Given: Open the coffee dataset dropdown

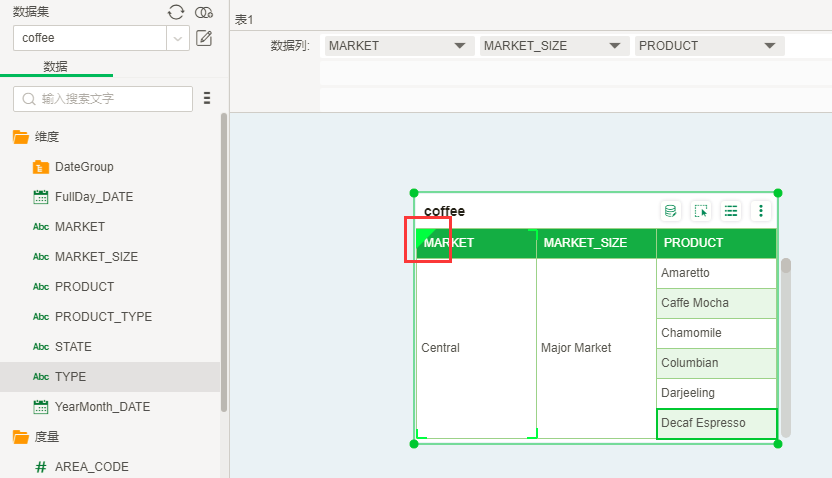Looking at the screenshot, I should click(178, 38).
